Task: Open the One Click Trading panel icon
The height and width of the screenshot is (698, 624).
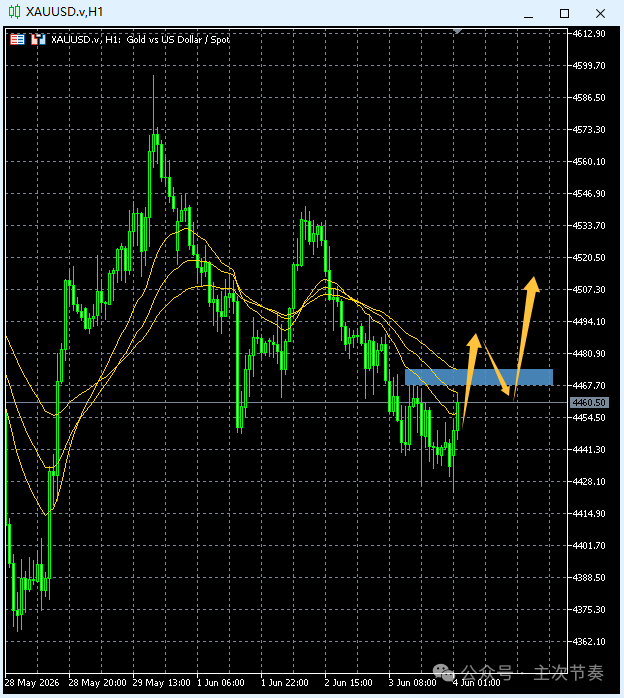Action: coord(38,40)
